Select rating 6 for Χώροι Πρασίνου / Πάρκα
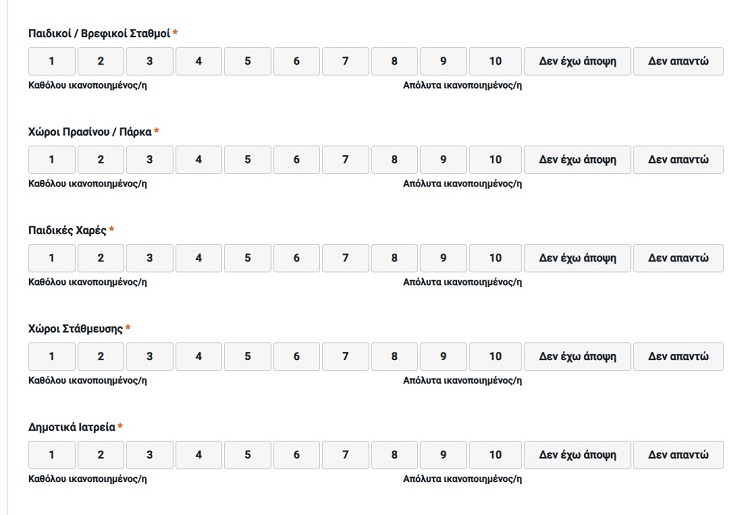The width and height of the screenshot is (744, 515). click(297, 160)
